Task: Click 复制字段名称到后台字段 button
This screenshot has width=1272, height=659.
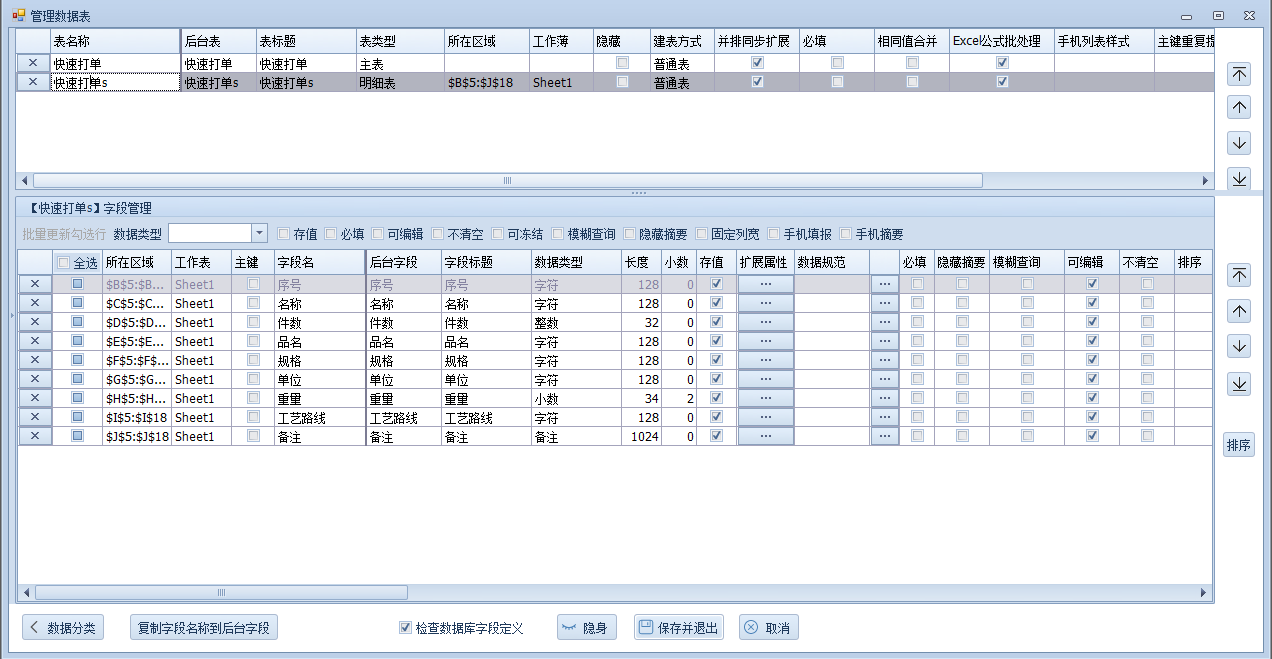Action: click(x=204, y=628)
